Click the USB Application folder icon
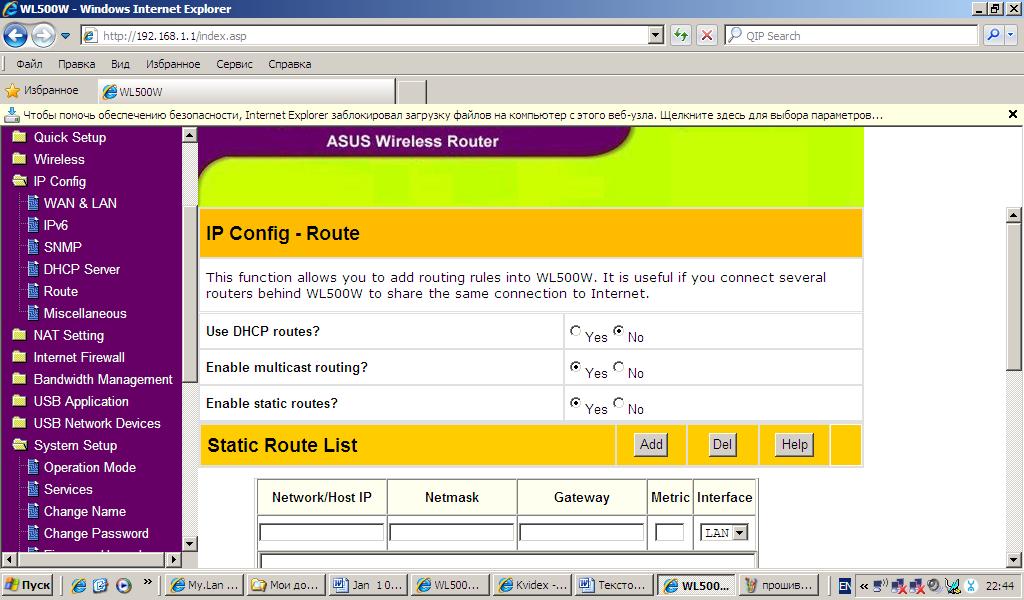Viewport: 1024px width, 600px height. click(x=20, y=402)
